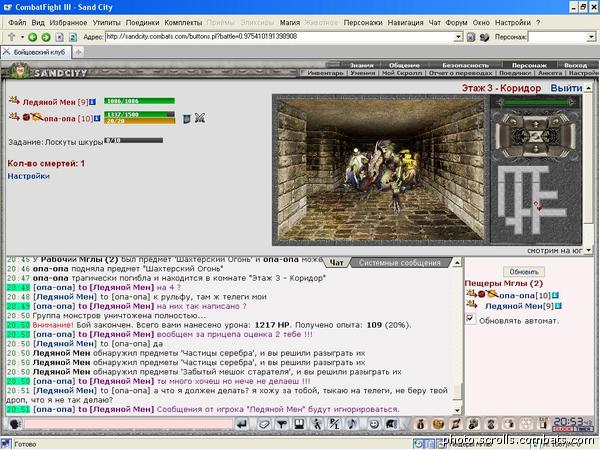The width and height of the screenshot is (600, 450).
Task: Click the binoculars find character icon
Action: click(x=484, y=37)
